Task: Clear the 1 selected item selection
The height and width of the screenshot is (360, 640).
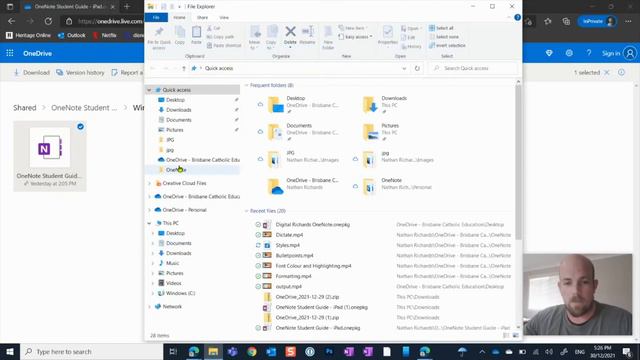Action: (607, 72)
